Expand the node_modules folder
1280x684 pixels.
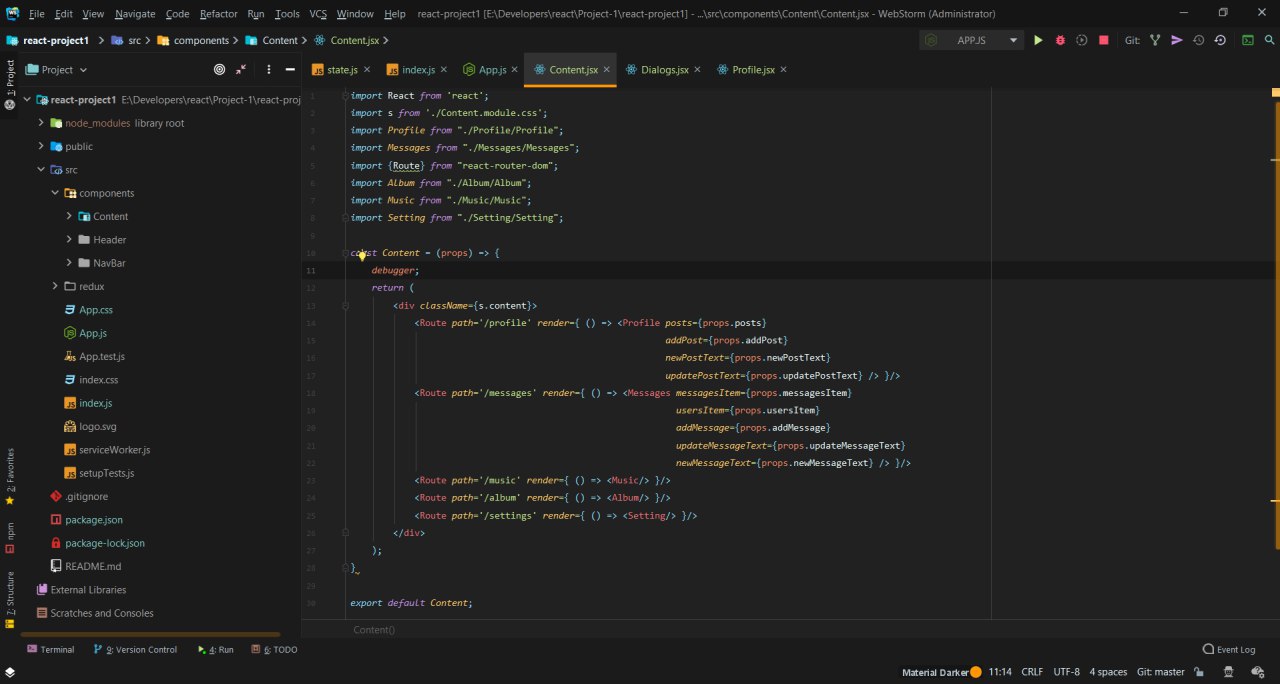coord(42,123)
